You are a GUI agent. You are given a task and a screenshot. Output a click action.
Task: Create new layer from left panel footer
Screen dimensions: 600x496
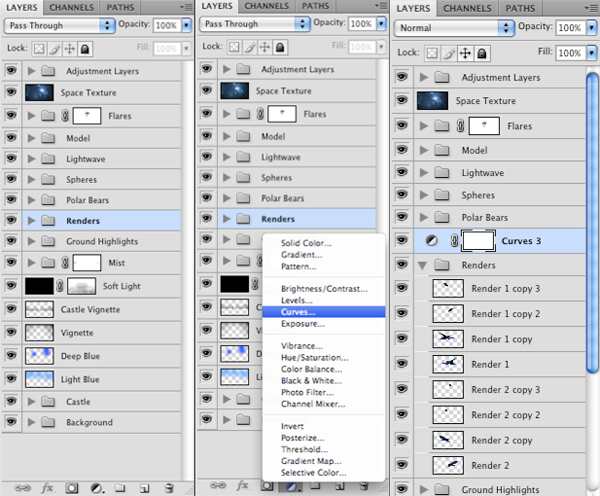tap(144, 488)
